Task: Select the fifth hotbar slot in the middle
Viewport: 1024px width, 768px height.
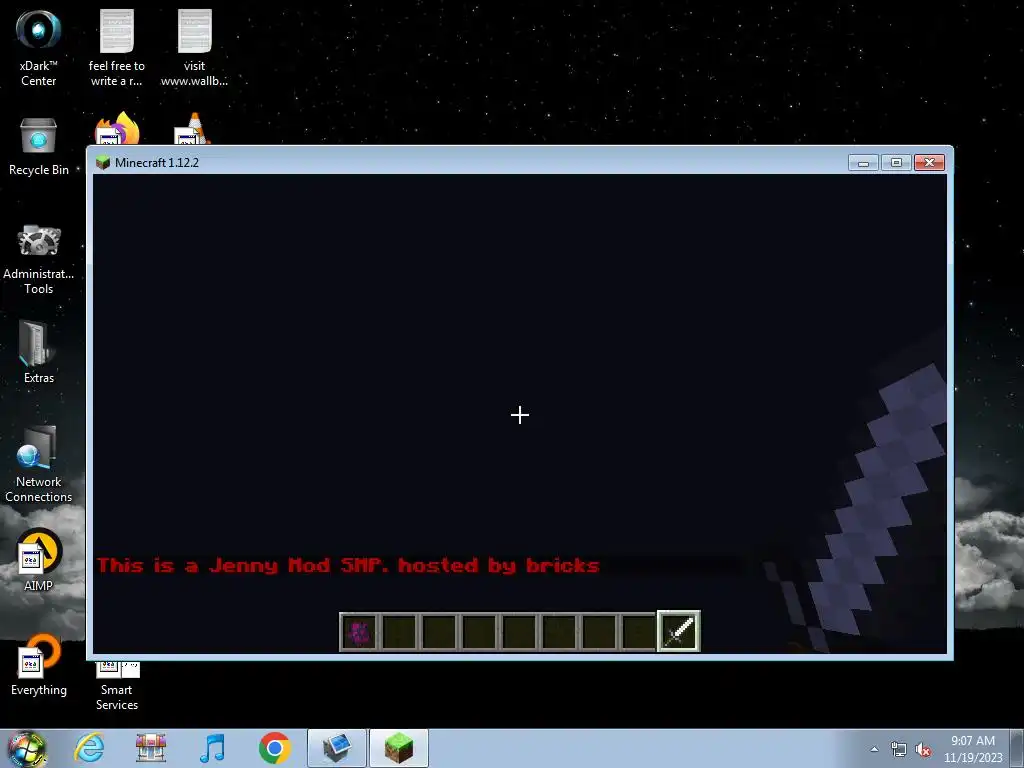Action: coord(519,632)
